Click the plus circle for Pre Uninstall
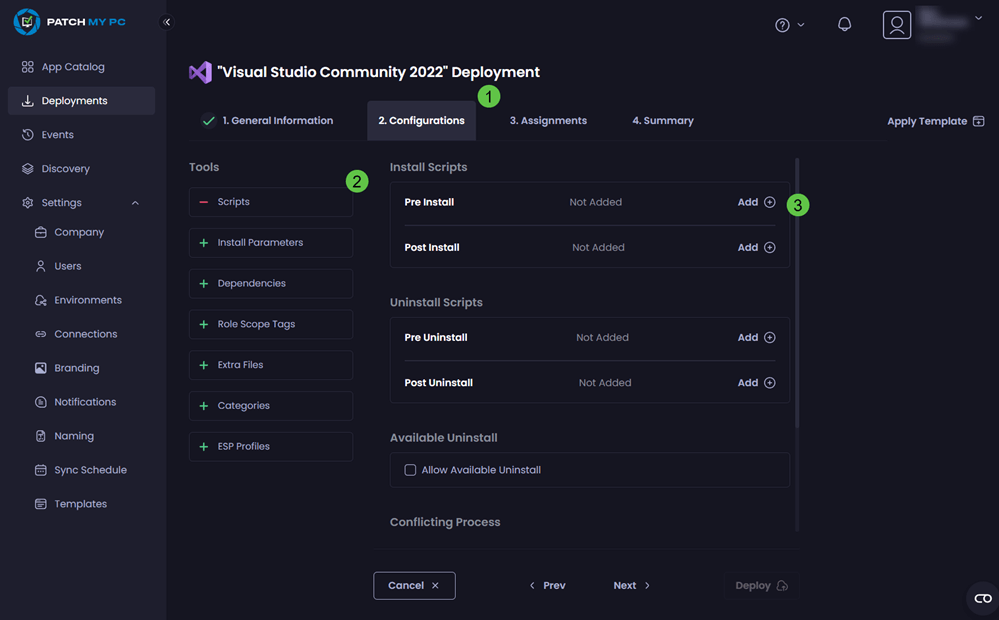Screen dimensions: 999x620 pyautogui.click(x=770, y=337)
